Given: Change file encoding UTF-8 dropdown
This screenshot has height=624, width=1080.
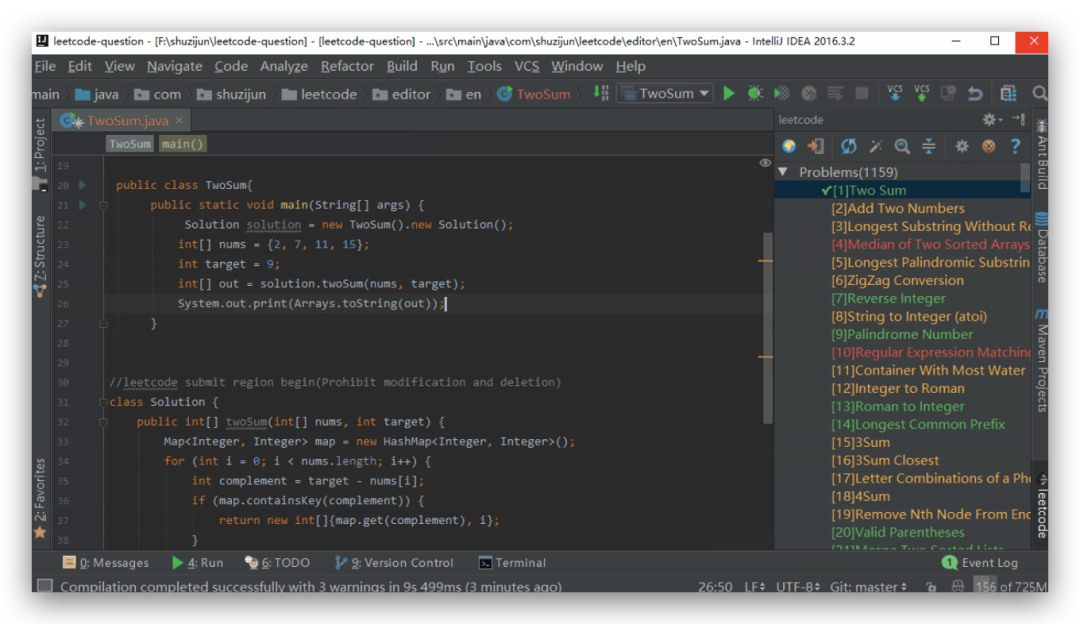Looking at the screenshot, I should (798, 587).
